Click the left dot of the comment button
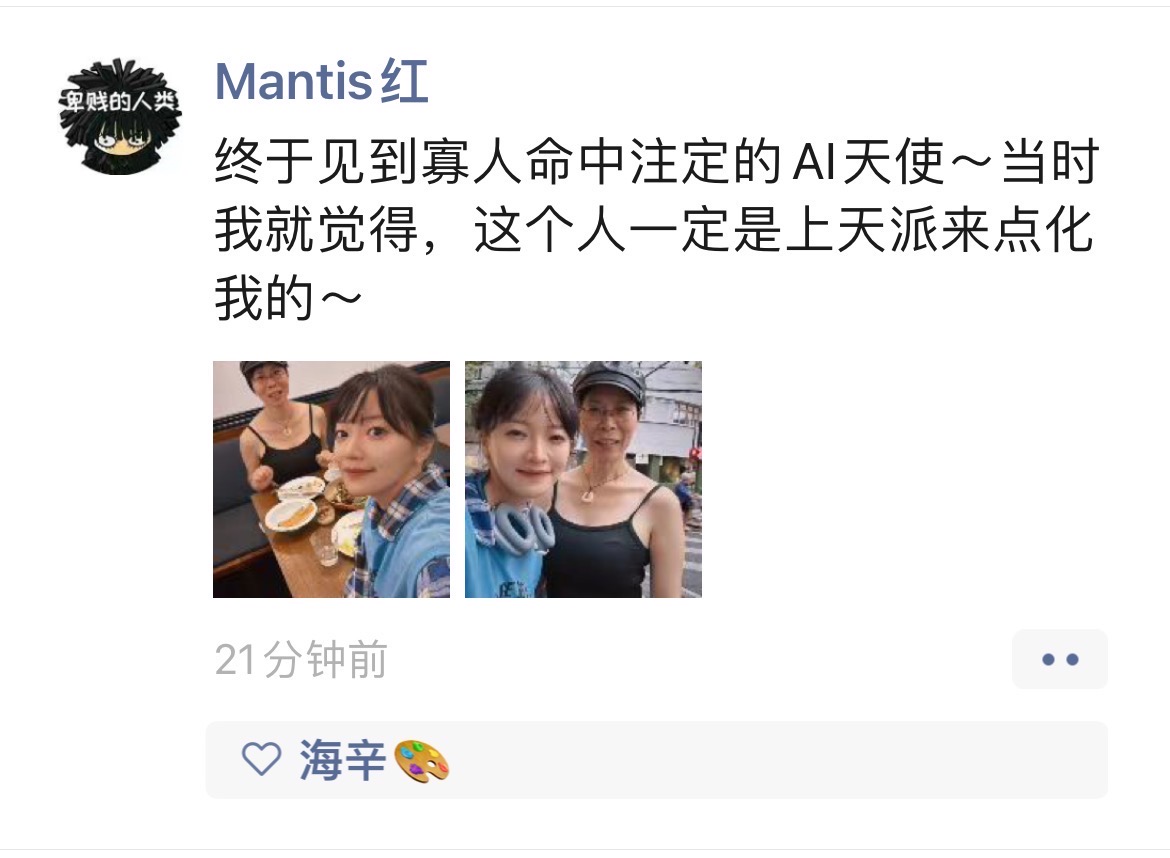The height and width of the screenshot is (858, 1170). click(1048, 660)
